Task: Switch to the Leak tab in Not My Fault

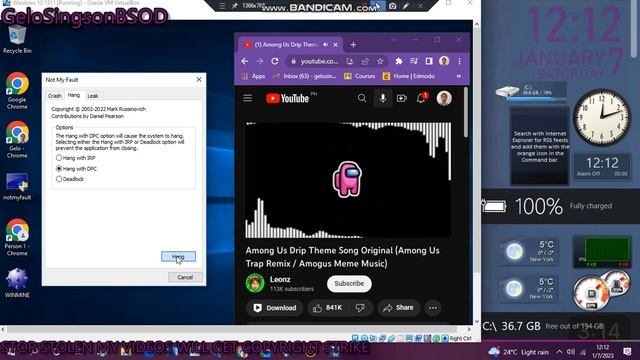Action: (x=93, y=96)
